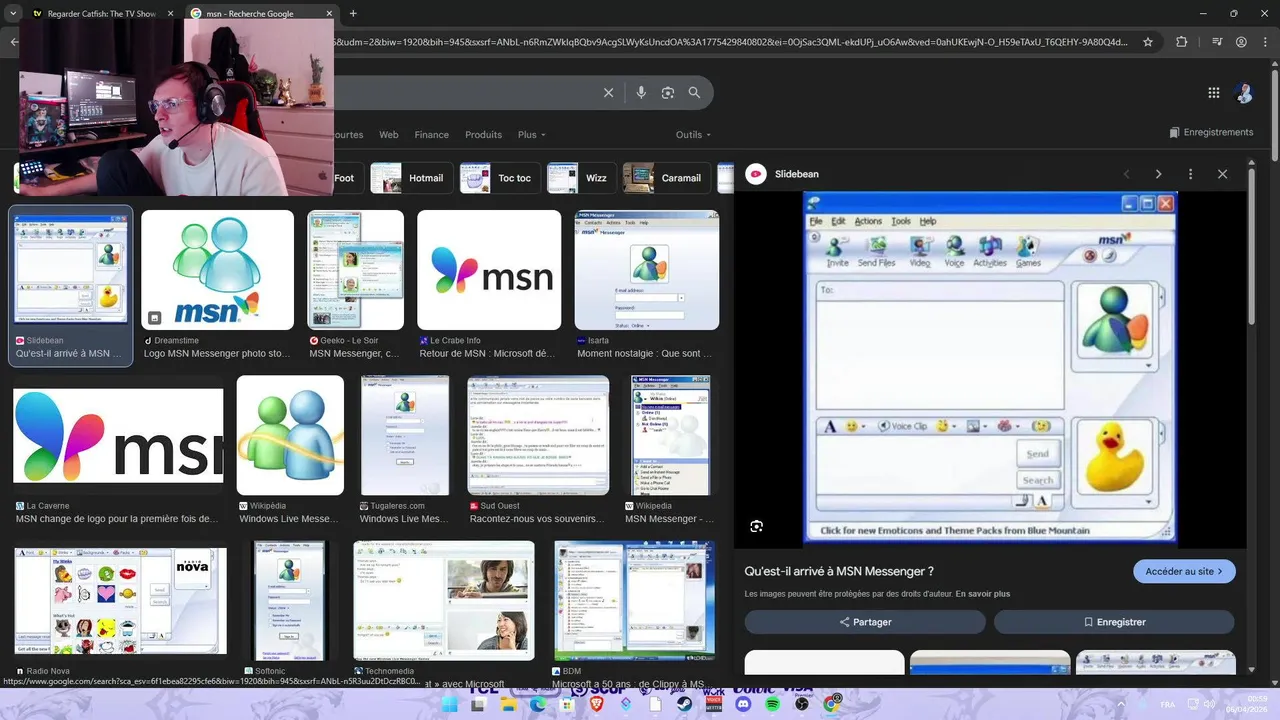Open Google Lens image search icon
The width and height of the screenshot is (1280, 720).
(x=667, y=93)
